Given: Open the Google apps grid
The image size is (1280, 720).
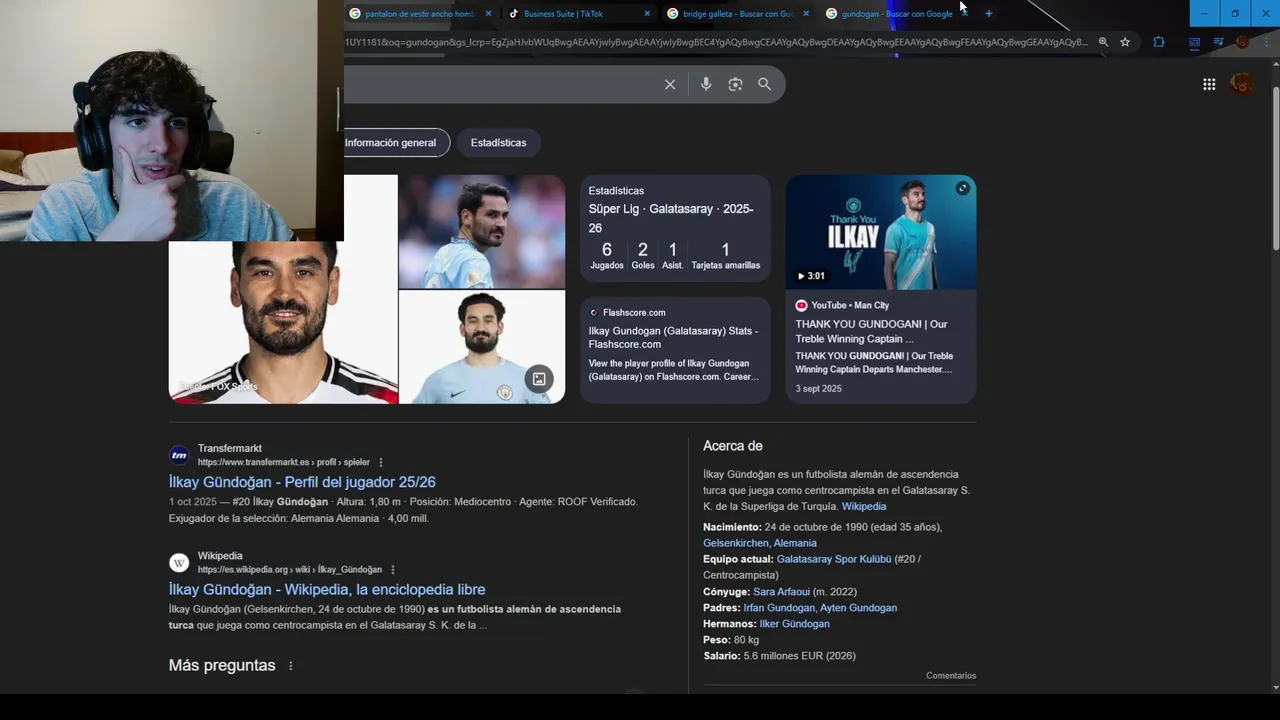Looking at the screenshot, I should click(1209, 85).
